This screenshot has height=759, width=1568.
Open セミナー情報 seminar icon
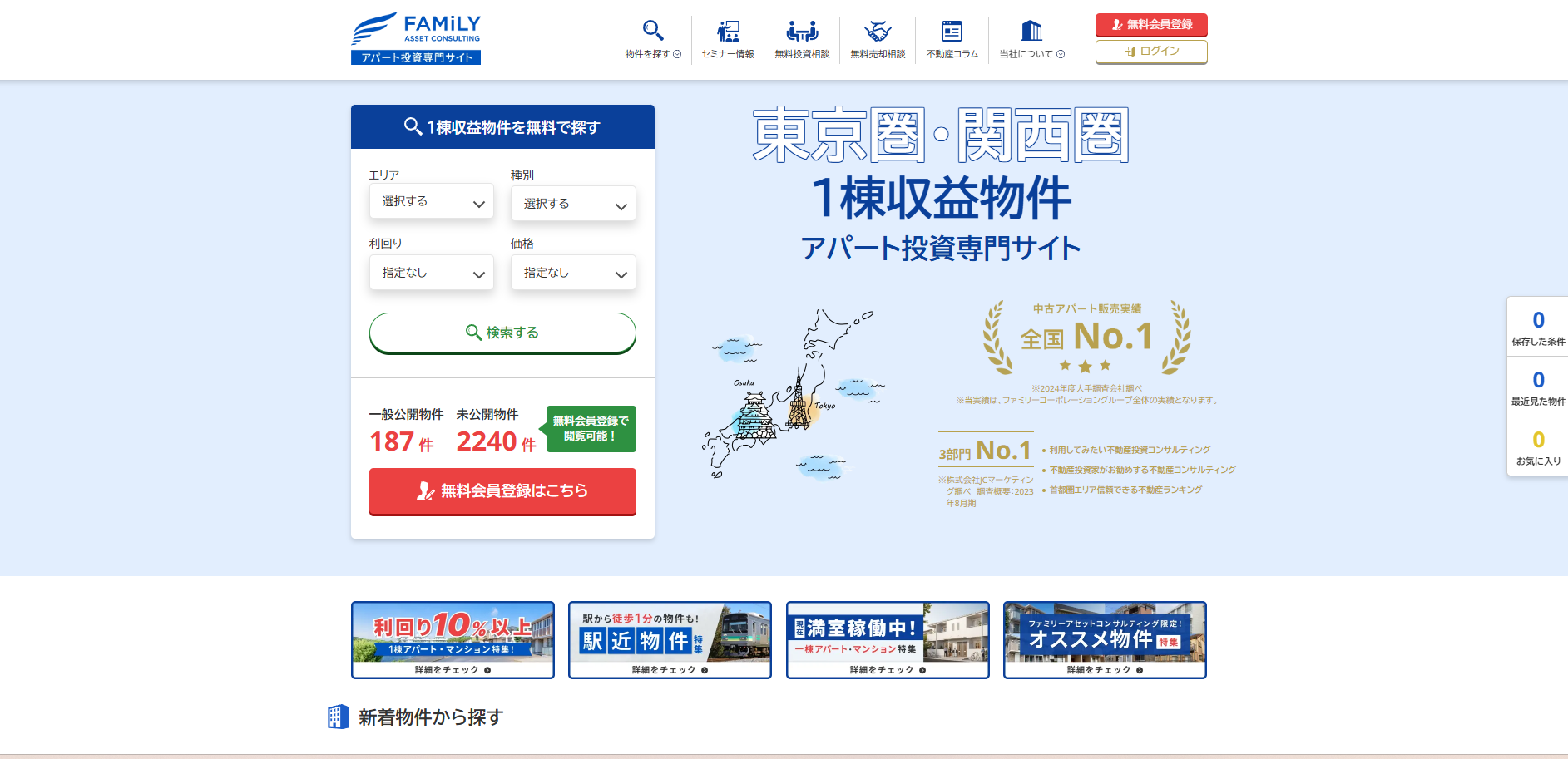click(x=728, y=32)
